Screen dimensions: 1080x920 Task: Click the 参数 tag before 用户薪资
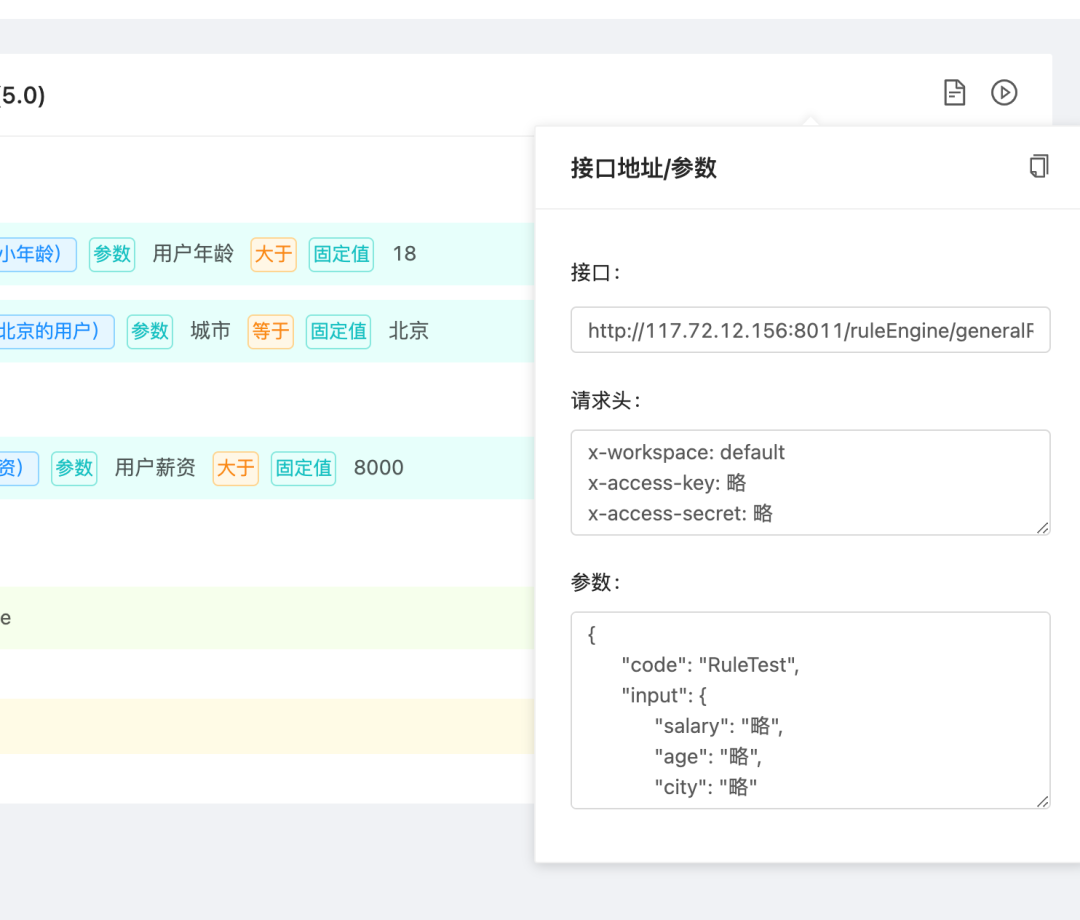click(x=74, y=468)
